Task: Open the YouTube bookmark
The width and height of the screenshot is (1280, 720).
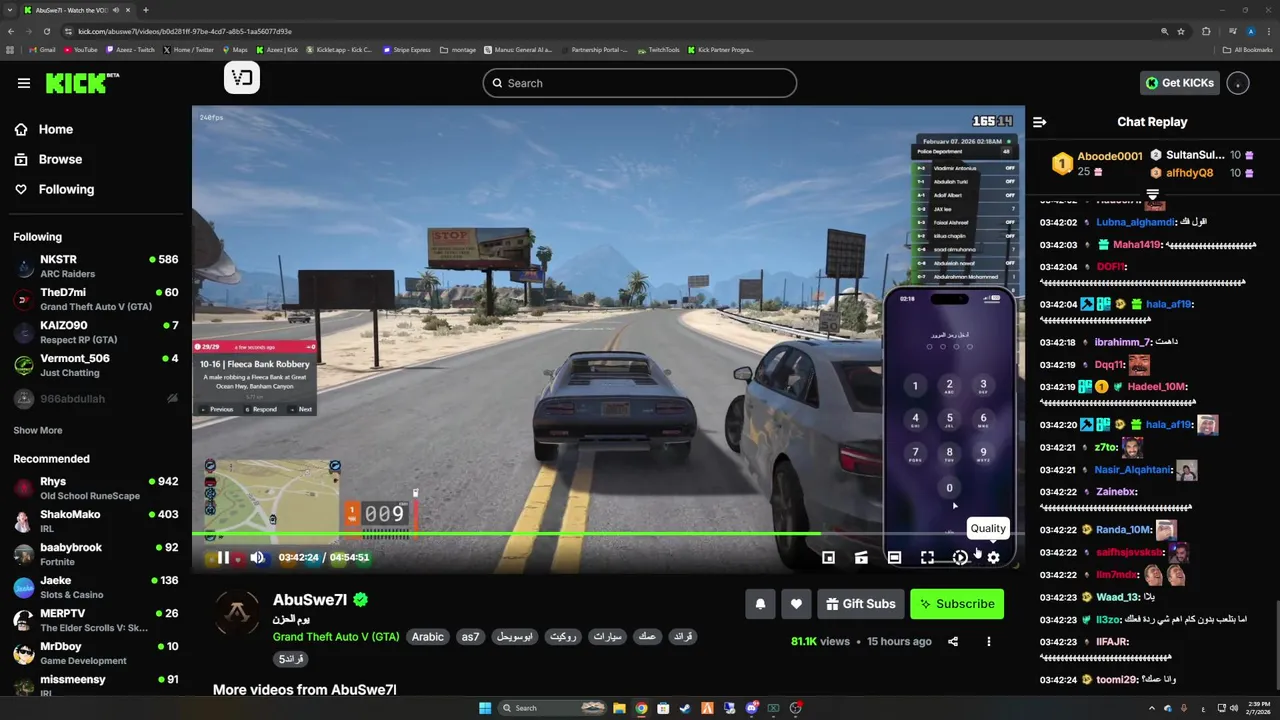Action: 80,50
